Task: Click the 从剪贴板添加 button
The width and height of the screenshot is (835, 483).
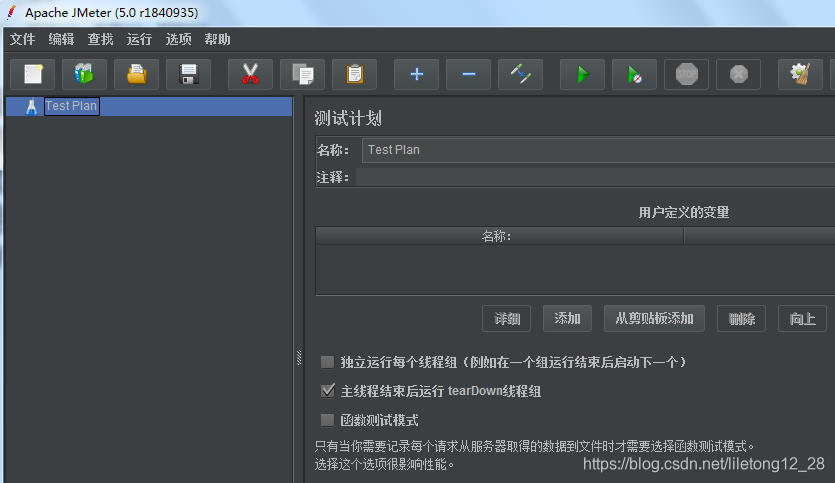Action: [x=654, y=318]
